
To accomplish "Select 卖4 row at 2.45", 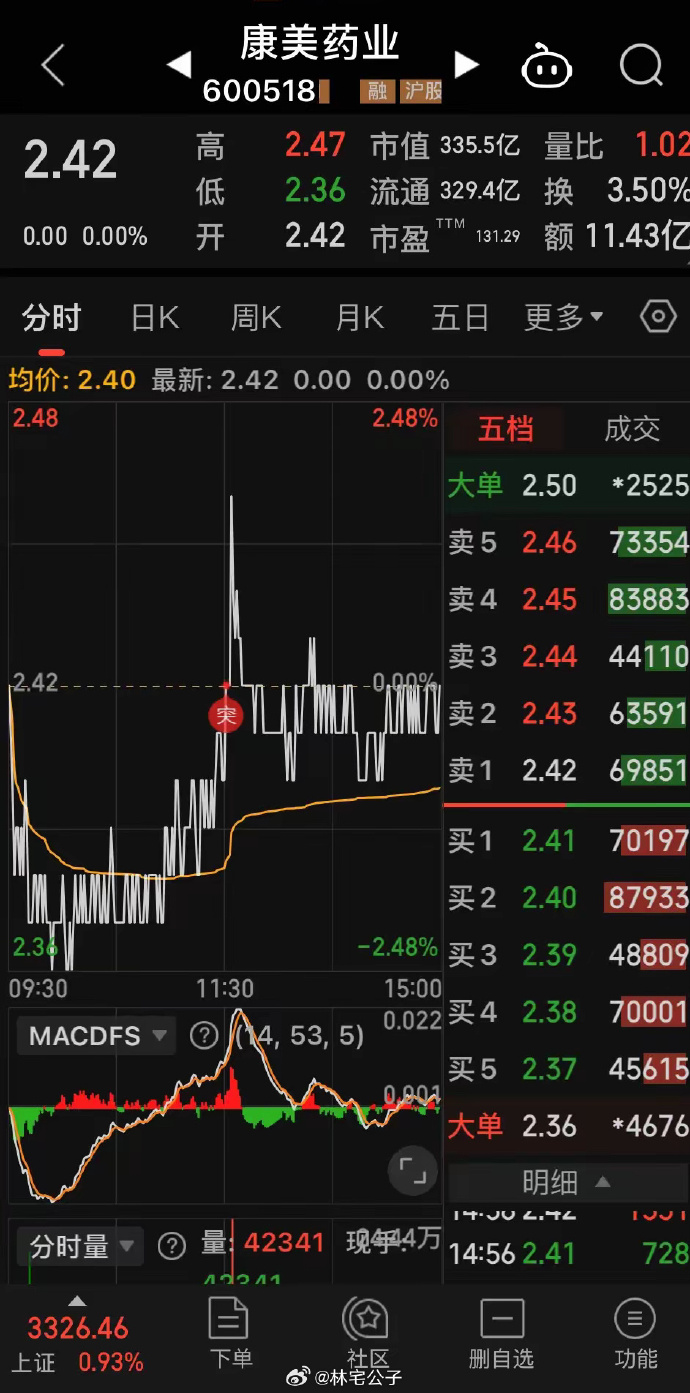I will 567,599.
